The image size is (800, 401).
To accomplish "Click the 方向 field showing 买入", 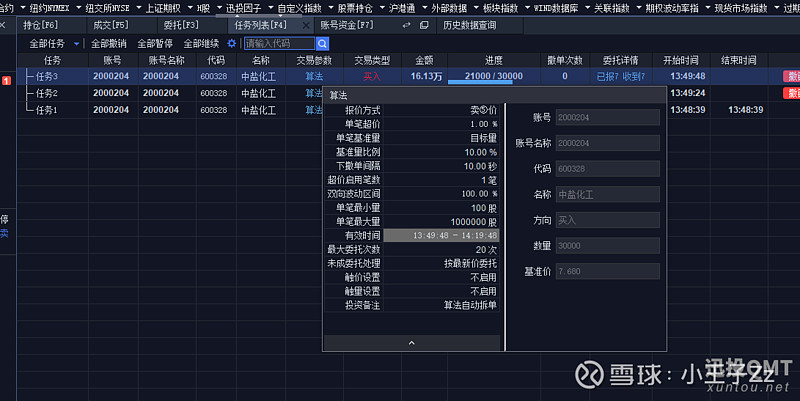I will 608,220.
